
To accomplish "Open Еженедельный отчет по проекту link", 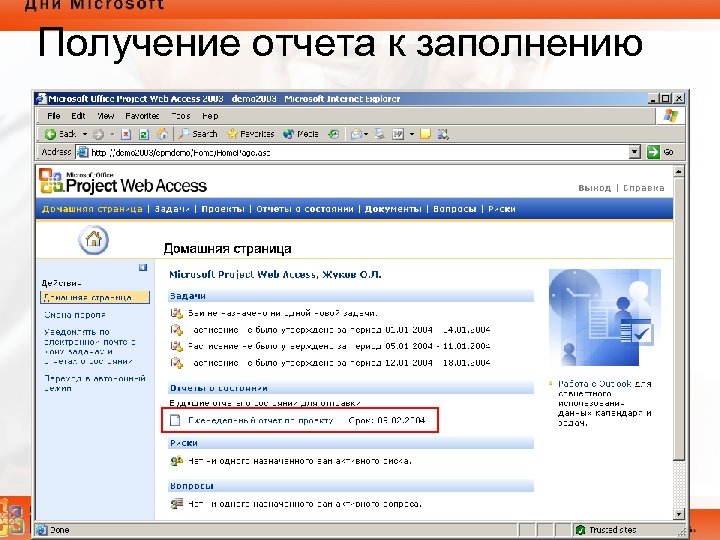I will coord(261,420).
